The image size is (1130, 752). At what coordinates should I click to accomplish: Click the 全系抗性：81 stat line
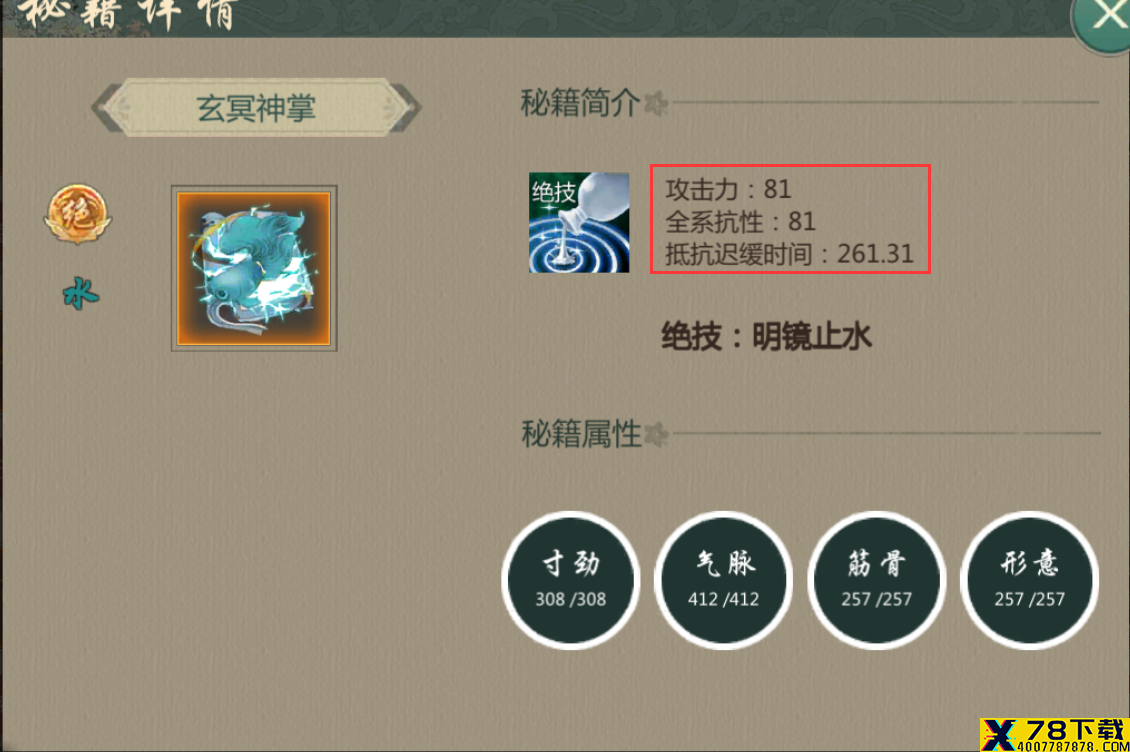(740, 221)
